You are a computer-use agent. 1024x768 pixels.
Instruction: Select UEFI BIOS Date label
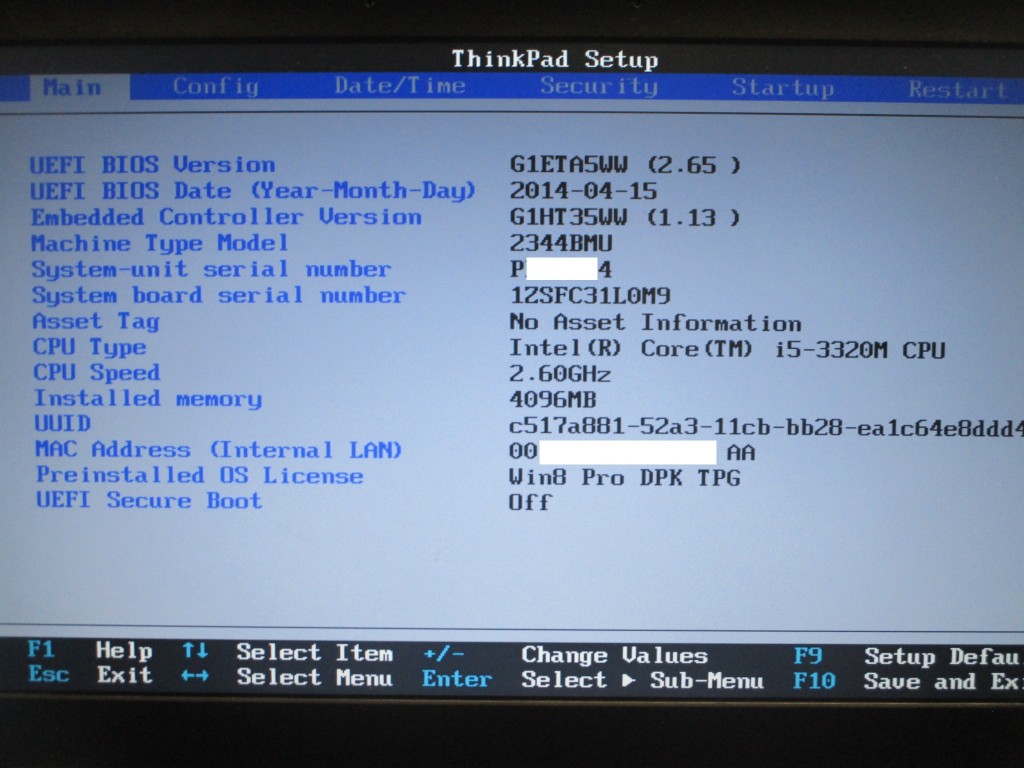(x=253, y=191)
